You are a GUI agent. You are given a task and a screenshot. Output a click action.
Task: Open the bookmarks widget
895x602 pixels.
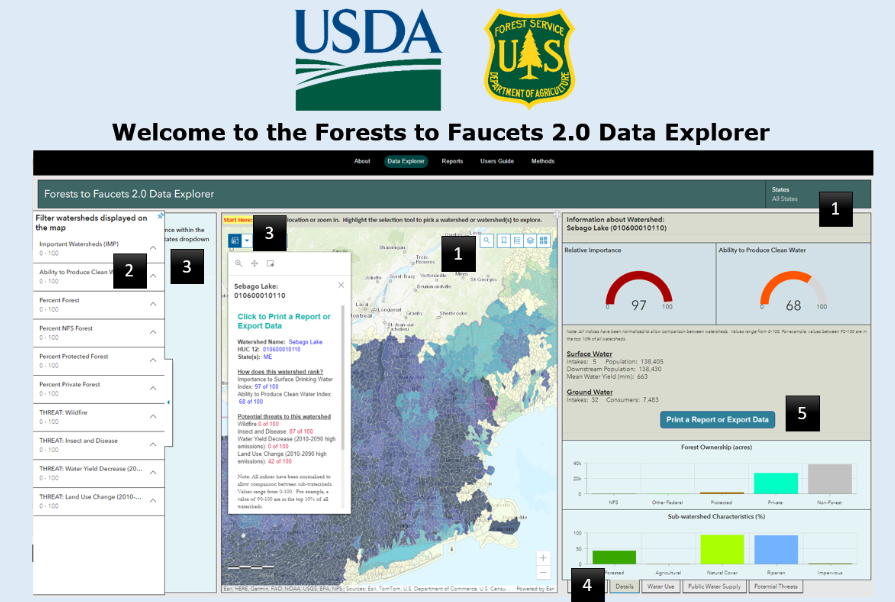pos(504,241)
